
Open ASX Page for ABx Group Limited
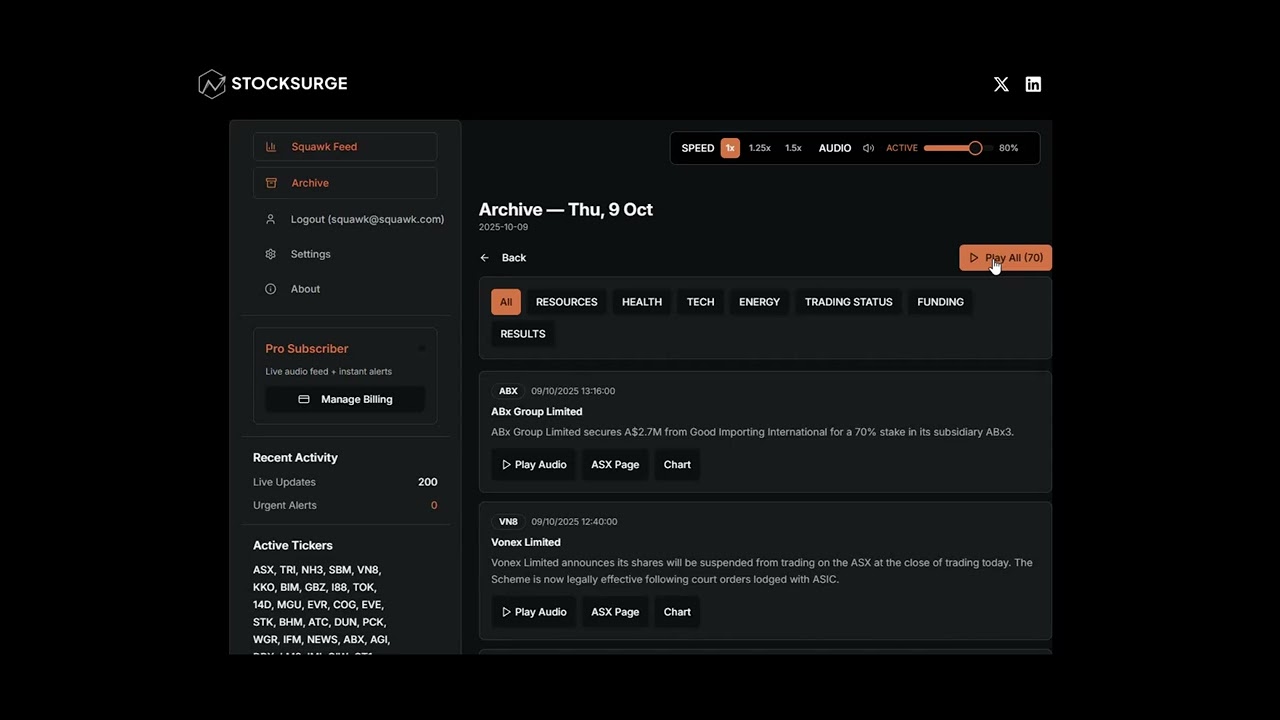click(615, 465)
